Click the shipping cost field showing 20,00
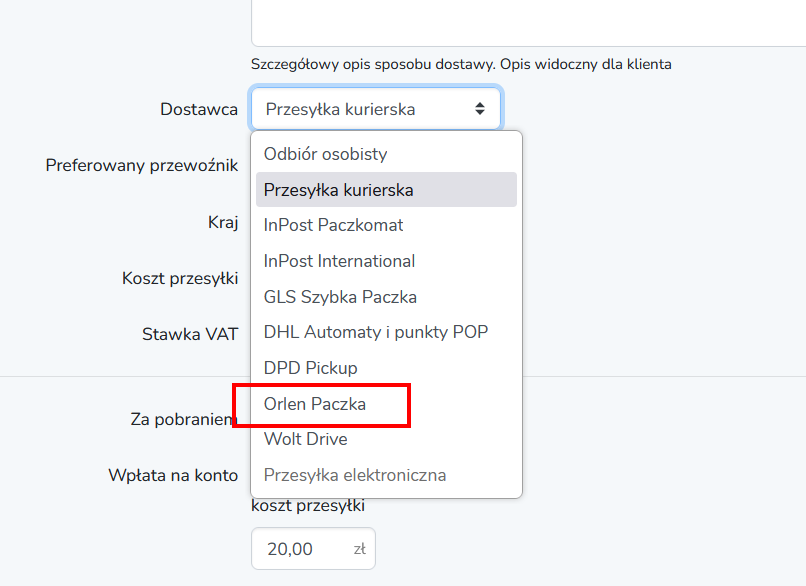The width and height of the screenshot is (806, 586). (300, 549)
